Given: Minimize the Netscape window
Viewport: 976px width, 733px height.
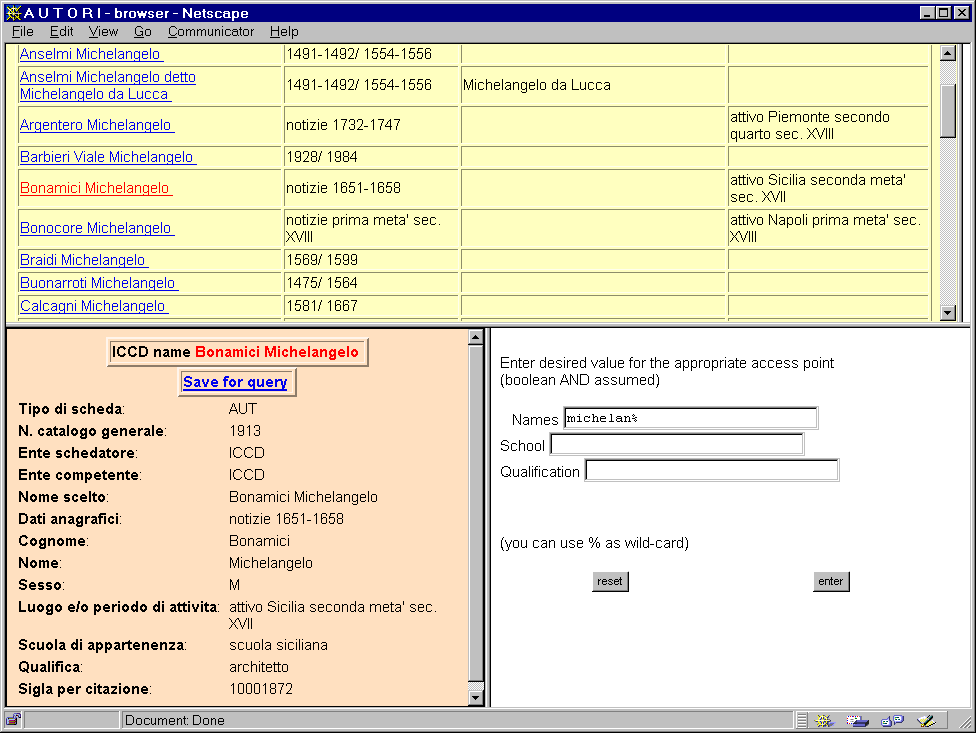Looking at the screenshot, I should click(927, 12).
